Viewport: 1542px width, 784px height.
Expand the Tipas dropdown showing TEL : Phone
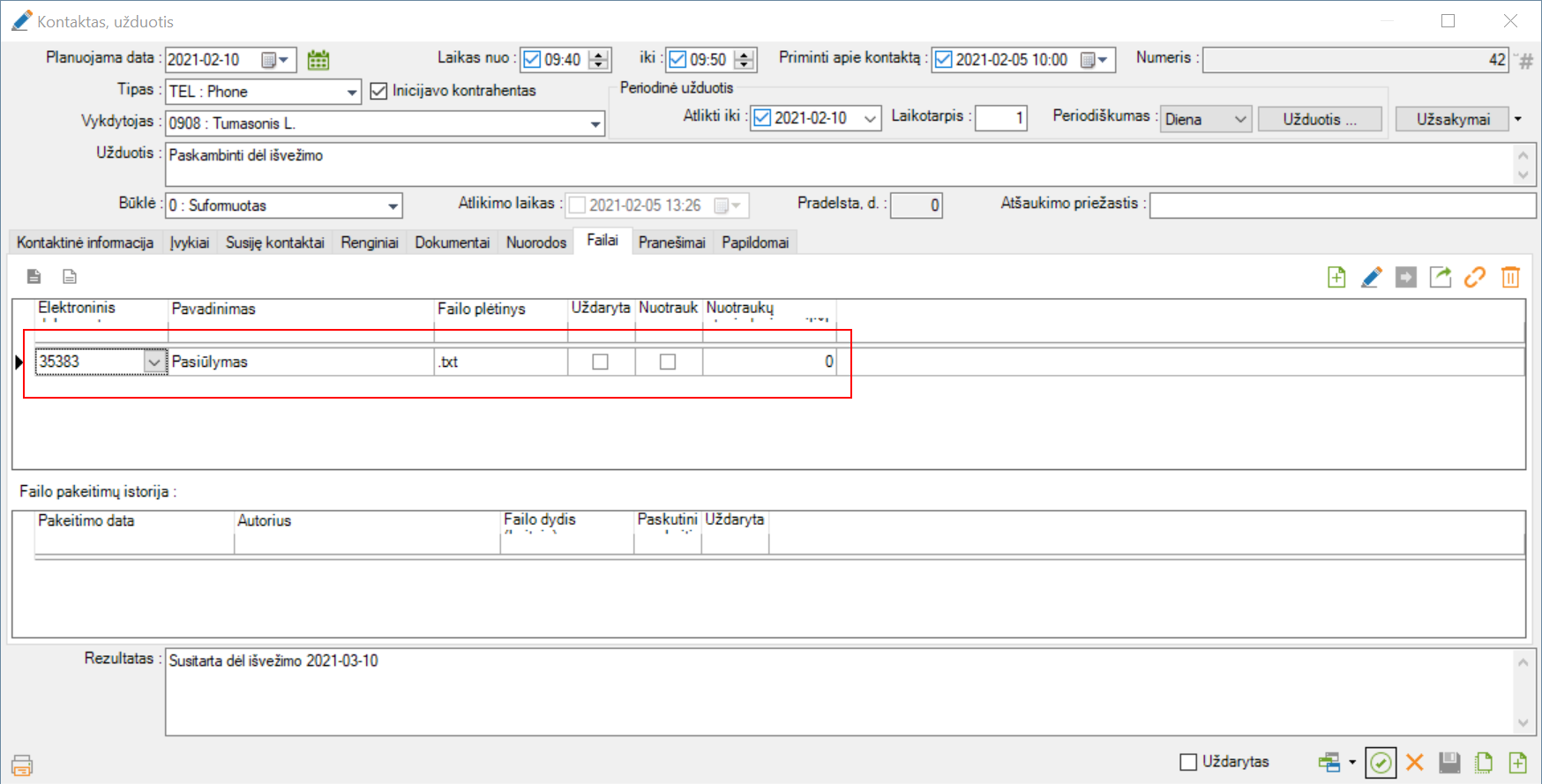tap(352, 93)
